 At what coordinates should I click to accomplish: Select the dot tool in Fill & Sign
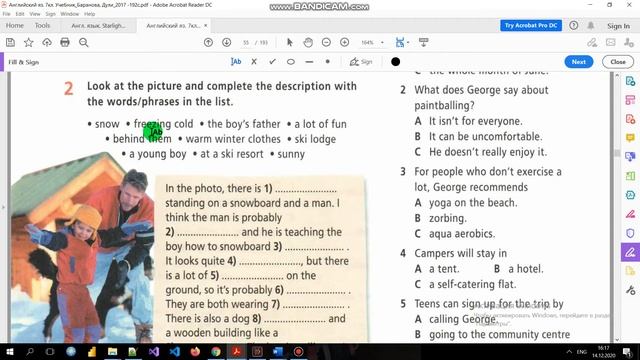click(x=327, y=62)
